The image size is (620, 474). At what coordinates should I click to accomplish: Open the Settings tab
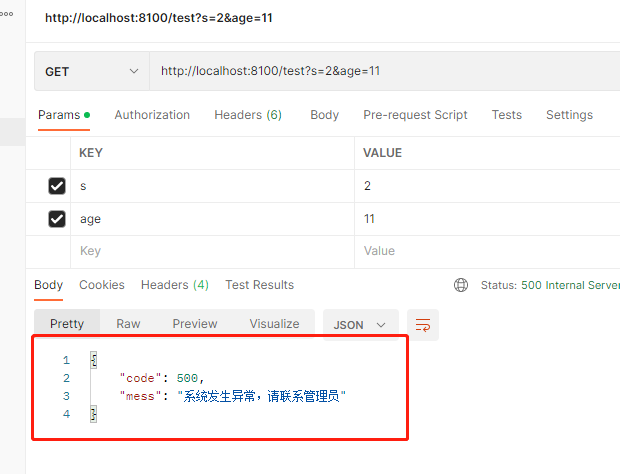tap(569, 115)
